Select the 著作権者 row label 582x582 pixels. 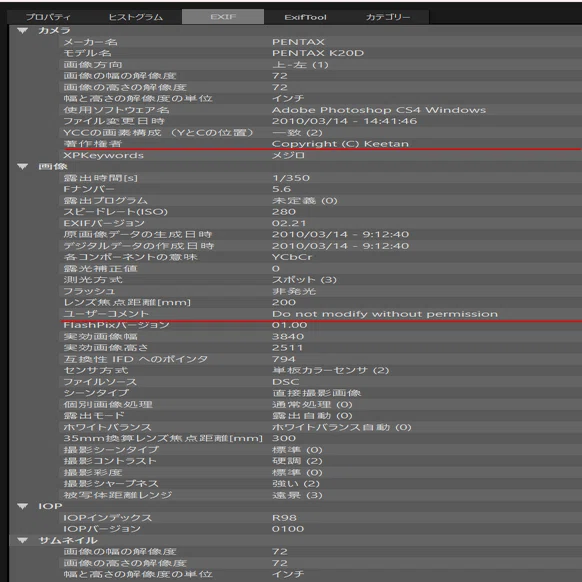[x=92, y=144]
